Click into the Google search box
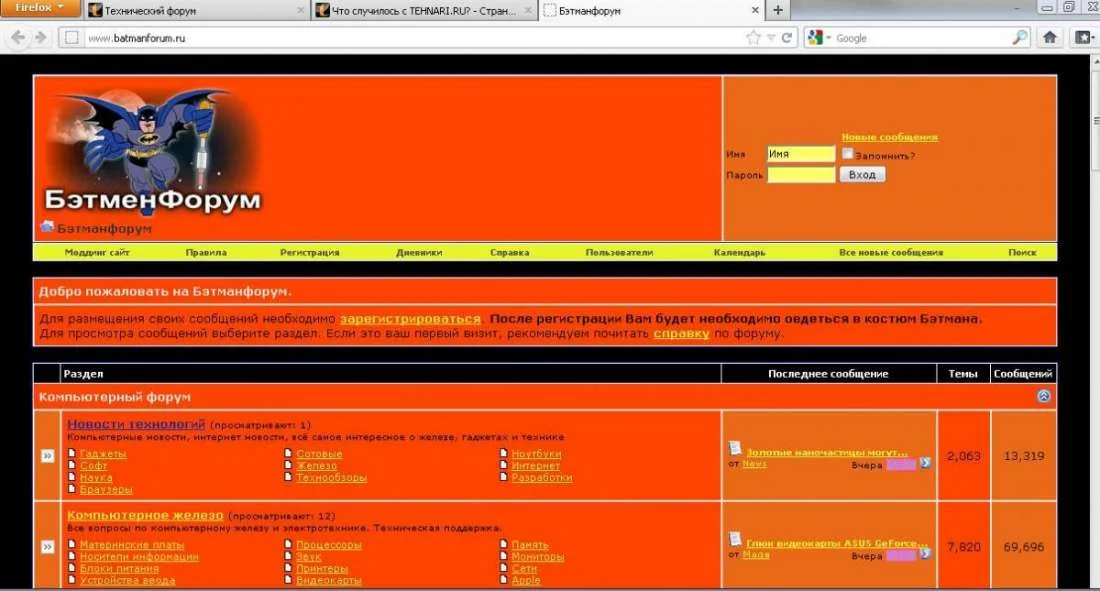Screen dimensions: 1100x591 pos(921,38)
